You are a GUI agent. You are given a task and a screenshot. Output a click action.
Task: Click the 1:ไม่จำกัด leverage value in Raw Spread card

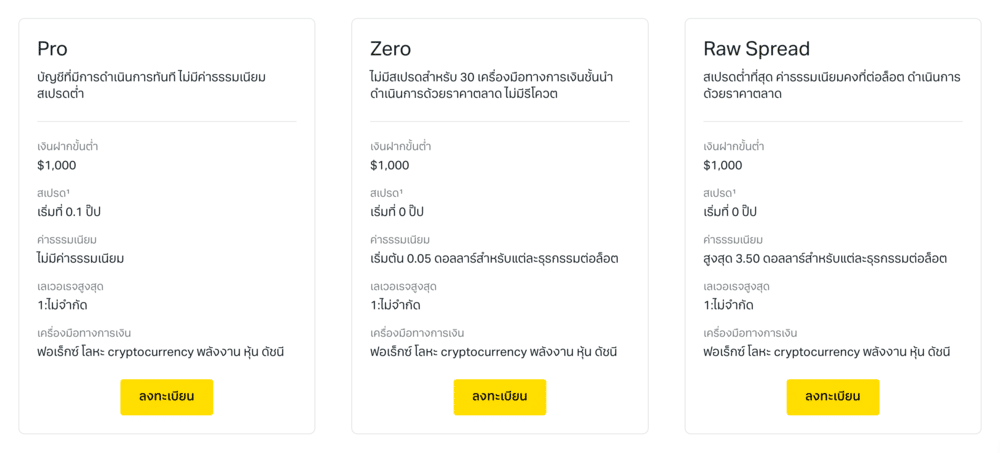pos(728,305)
